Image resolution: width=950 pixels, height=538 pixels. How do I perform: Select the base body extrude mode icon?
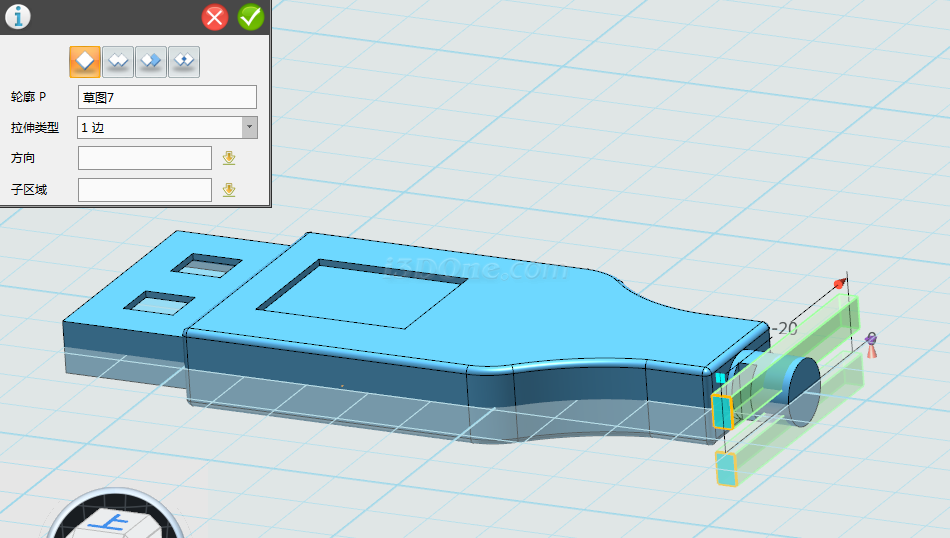(x=85, y=62)
